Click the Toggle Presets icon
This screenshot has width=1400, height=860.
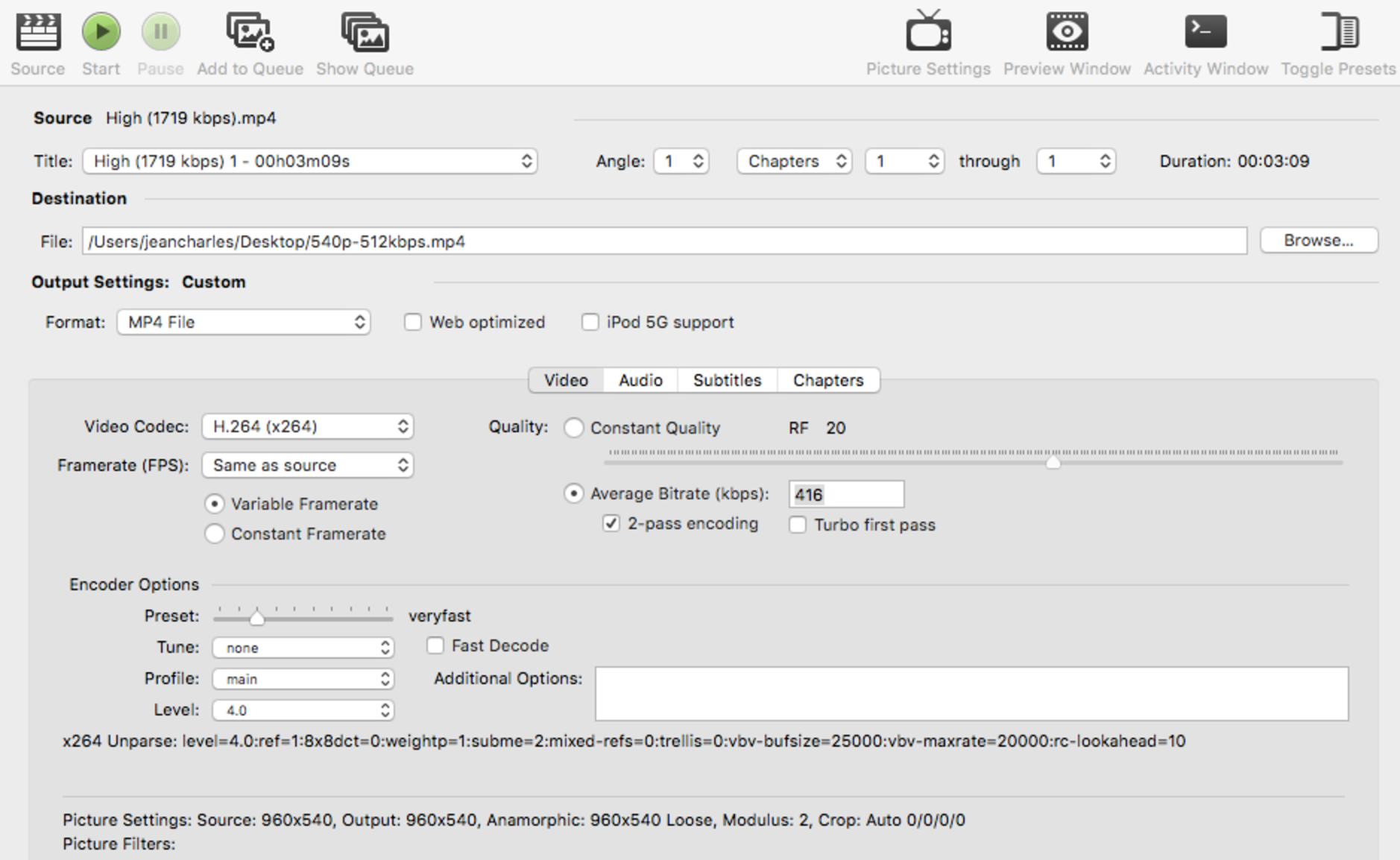(1338, 32)
